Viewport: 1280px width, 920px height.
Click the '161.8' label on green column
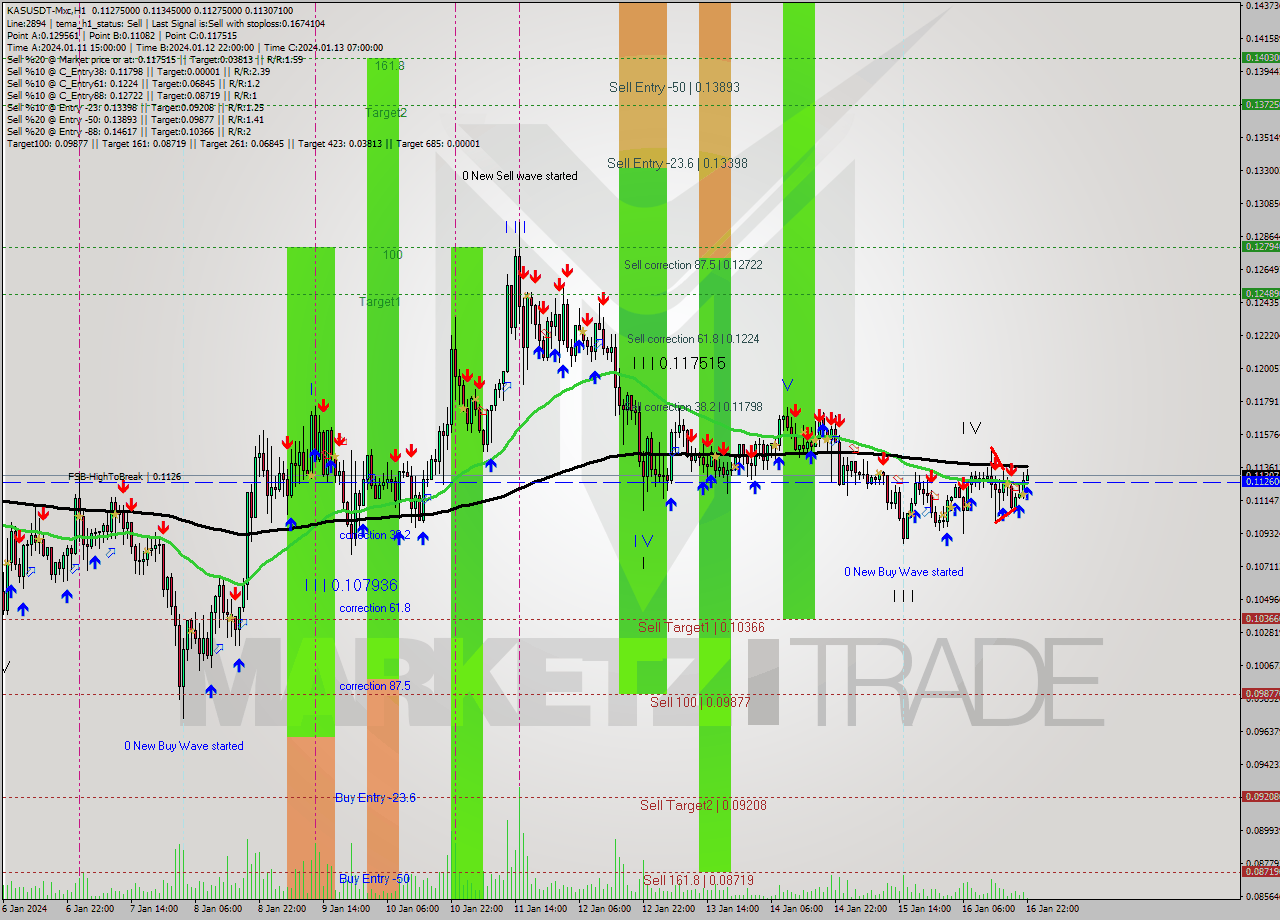point(390,65)
